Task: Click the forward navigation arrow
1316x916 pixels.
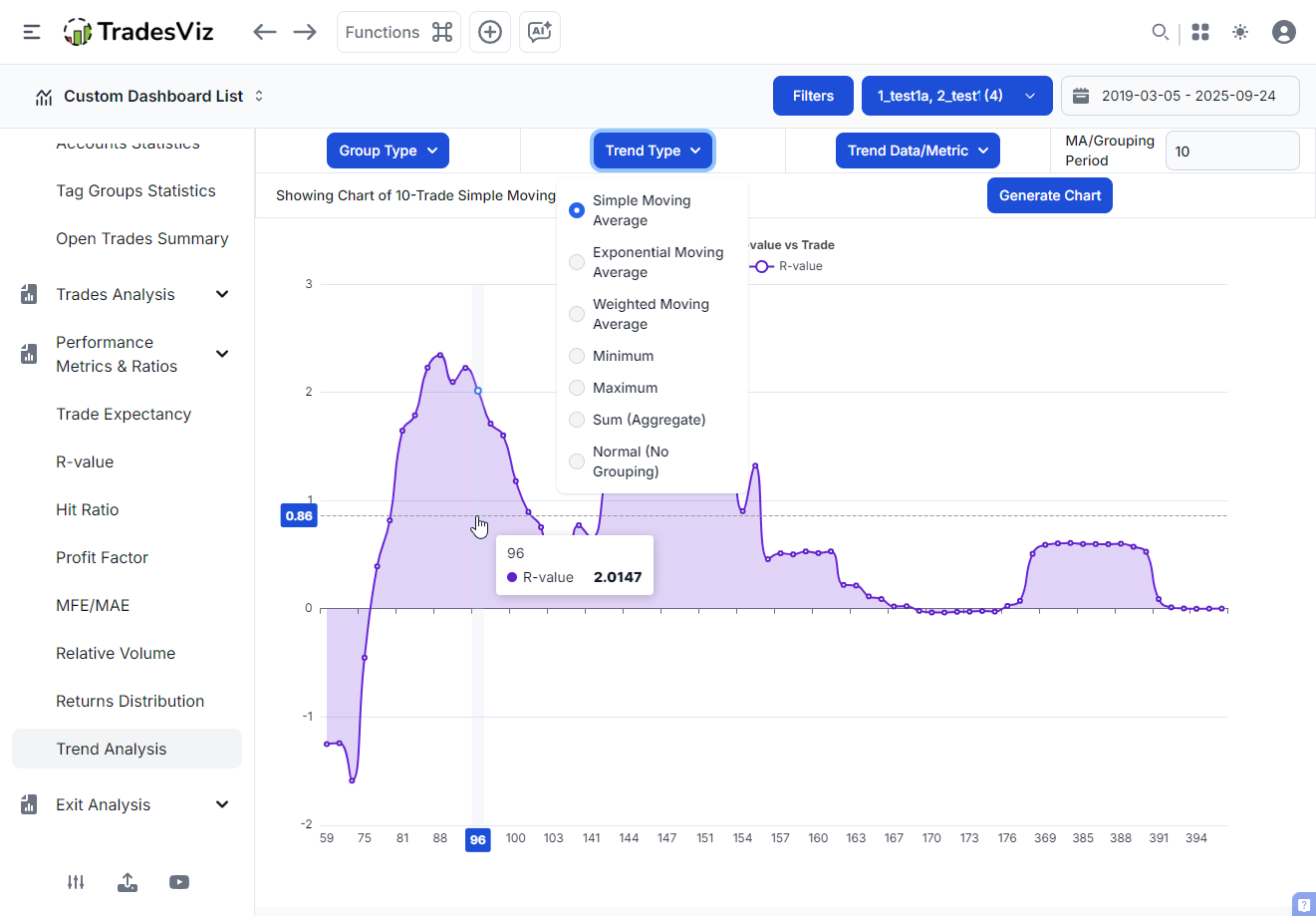Action: [305, 32]
